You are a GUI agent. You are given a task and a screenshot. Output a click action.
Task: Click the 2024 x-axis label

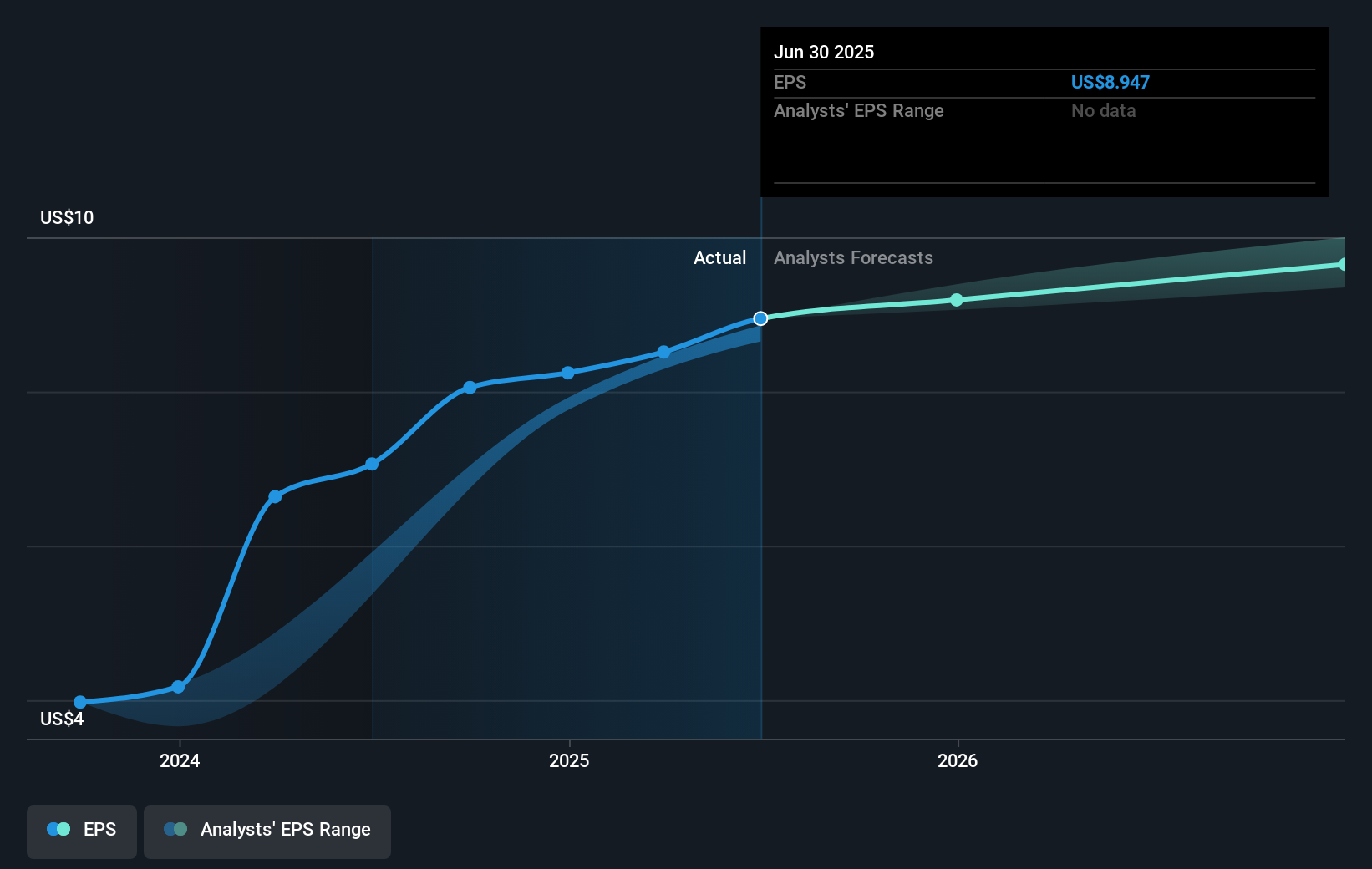(x=180, y=760)
